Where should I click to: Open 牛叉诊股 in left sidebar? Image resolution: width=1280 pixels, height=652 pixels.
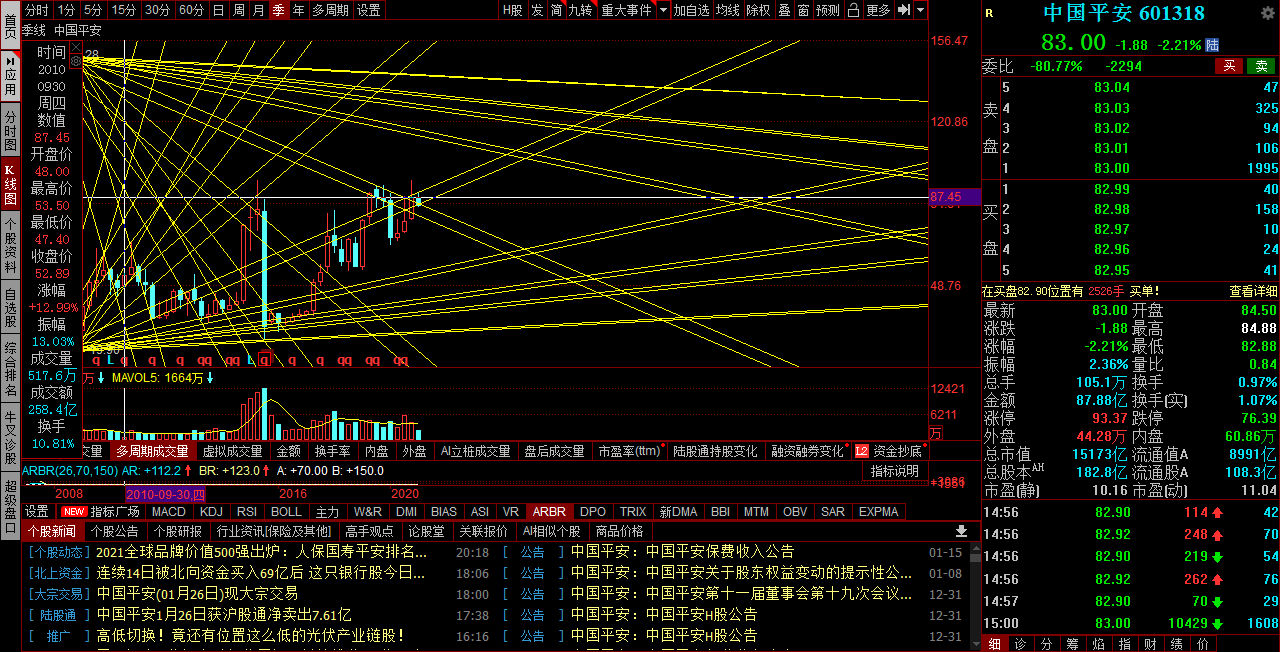coord(10,435)
